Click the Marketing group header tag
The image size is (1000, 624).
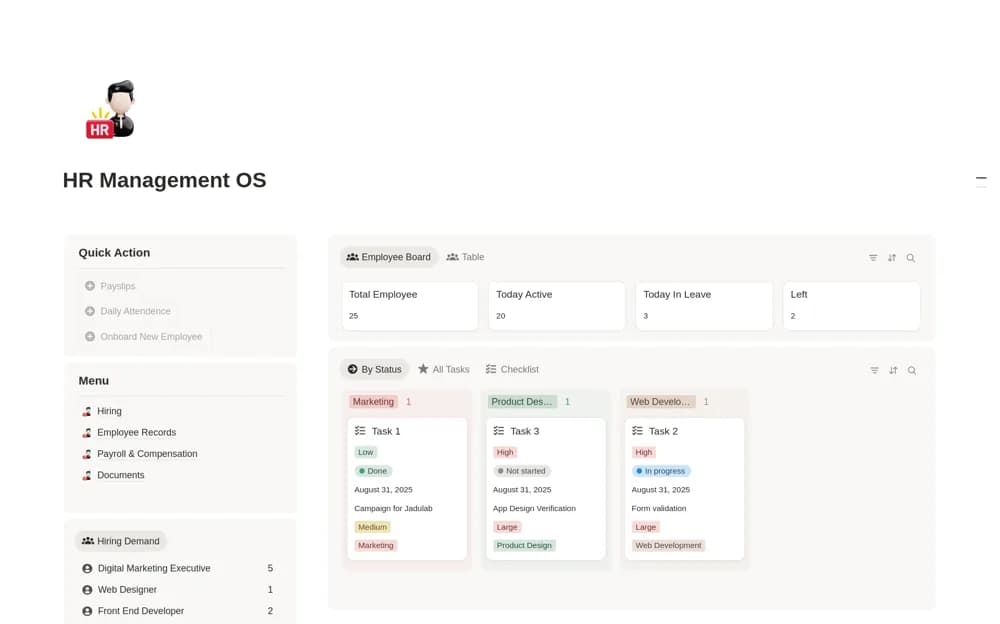click(373, 402)
